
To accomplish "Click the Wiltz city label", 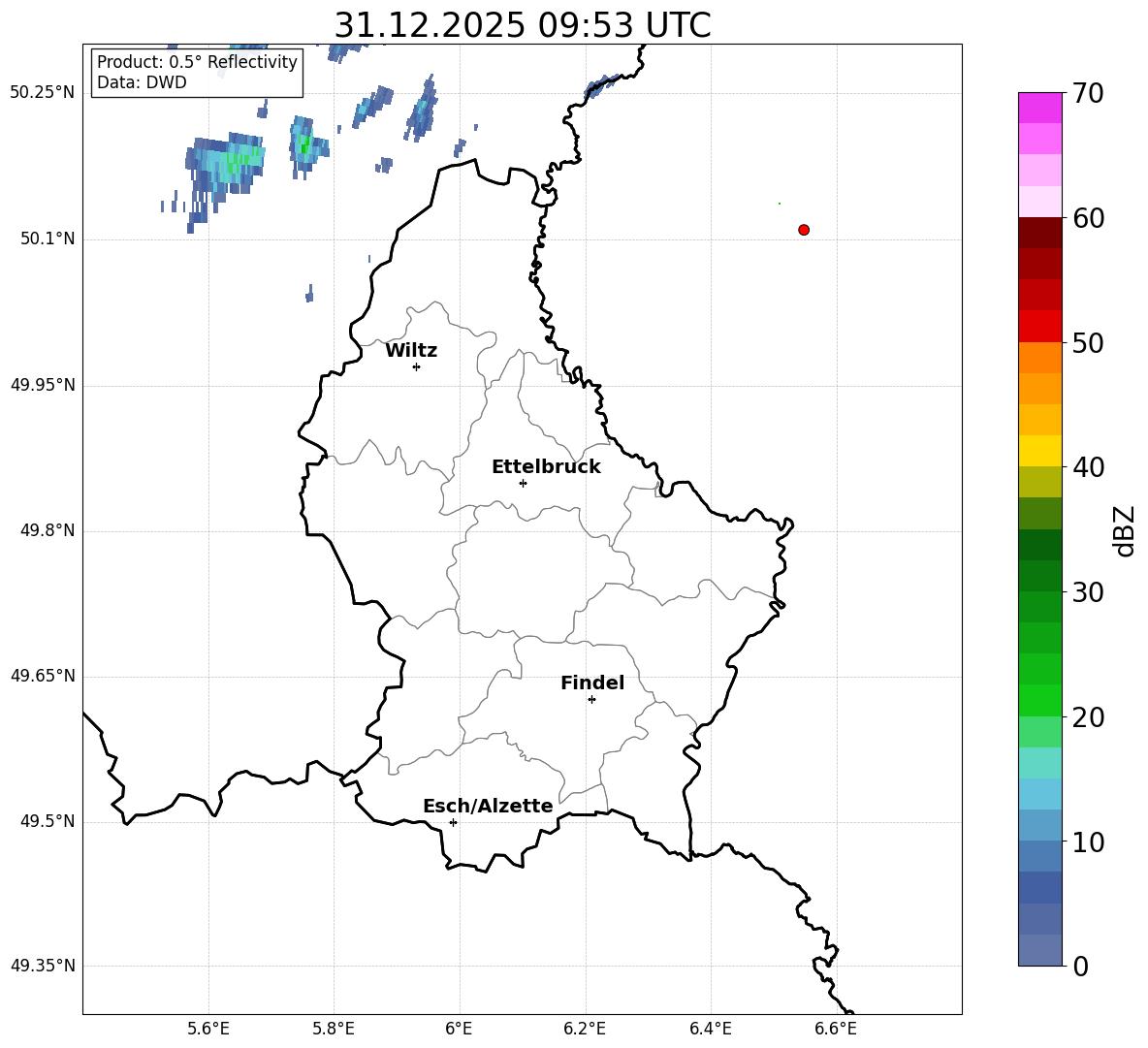I will (x=411, y=351).
